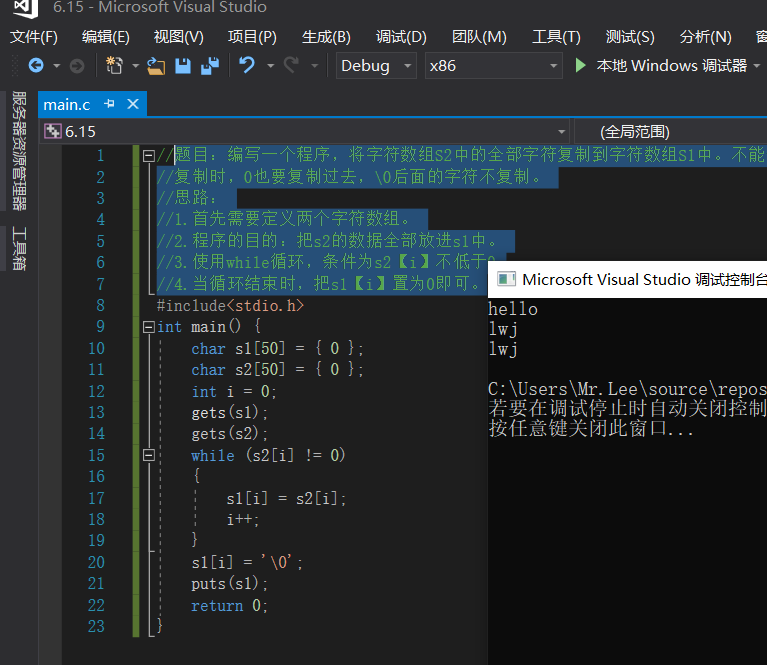Click the 6.15 project icon in navigation bar

pyautogui.click(x=53, y=131)
